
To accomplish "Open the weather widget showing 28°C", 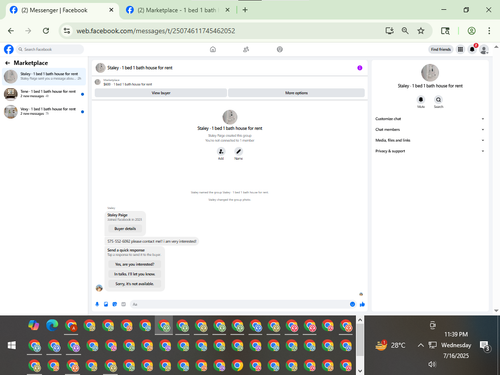I will pos(391,345).
